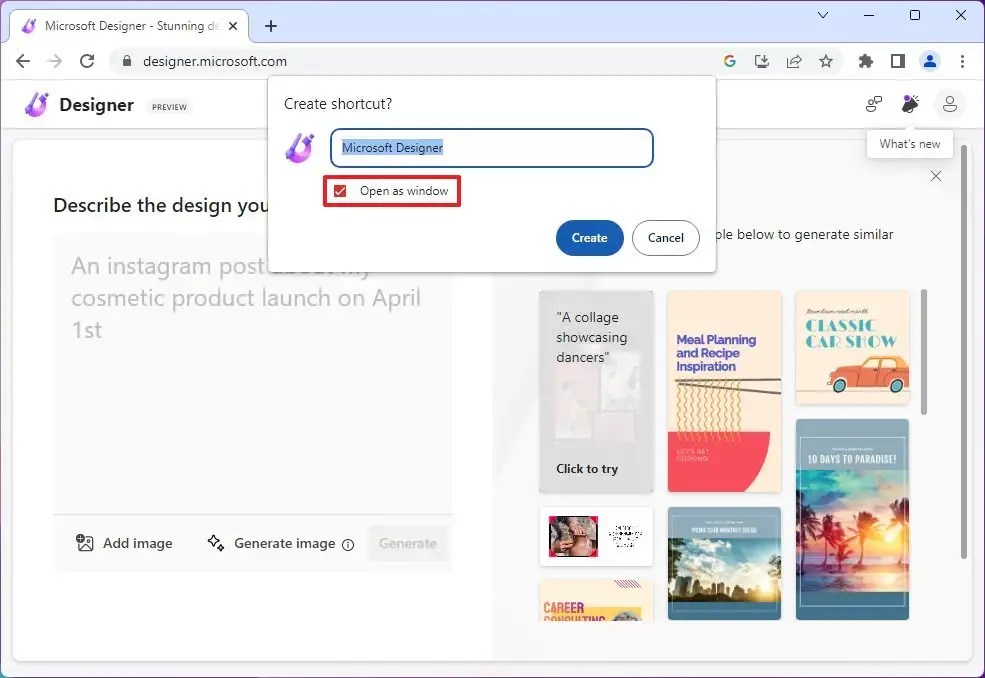Open the Extensions puzzle icon

click(x=866, y=61)
